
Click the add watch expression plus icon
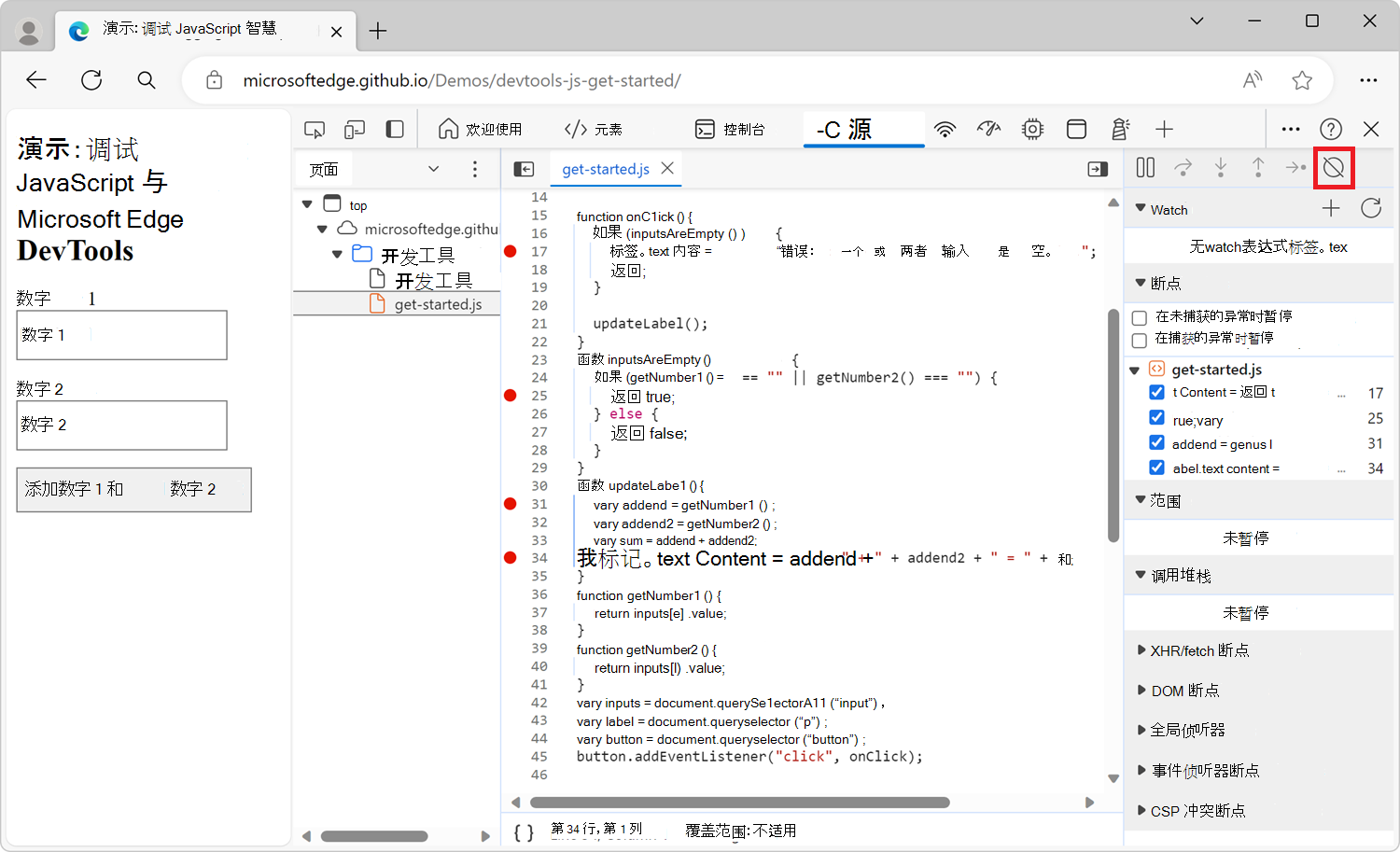1331,208
